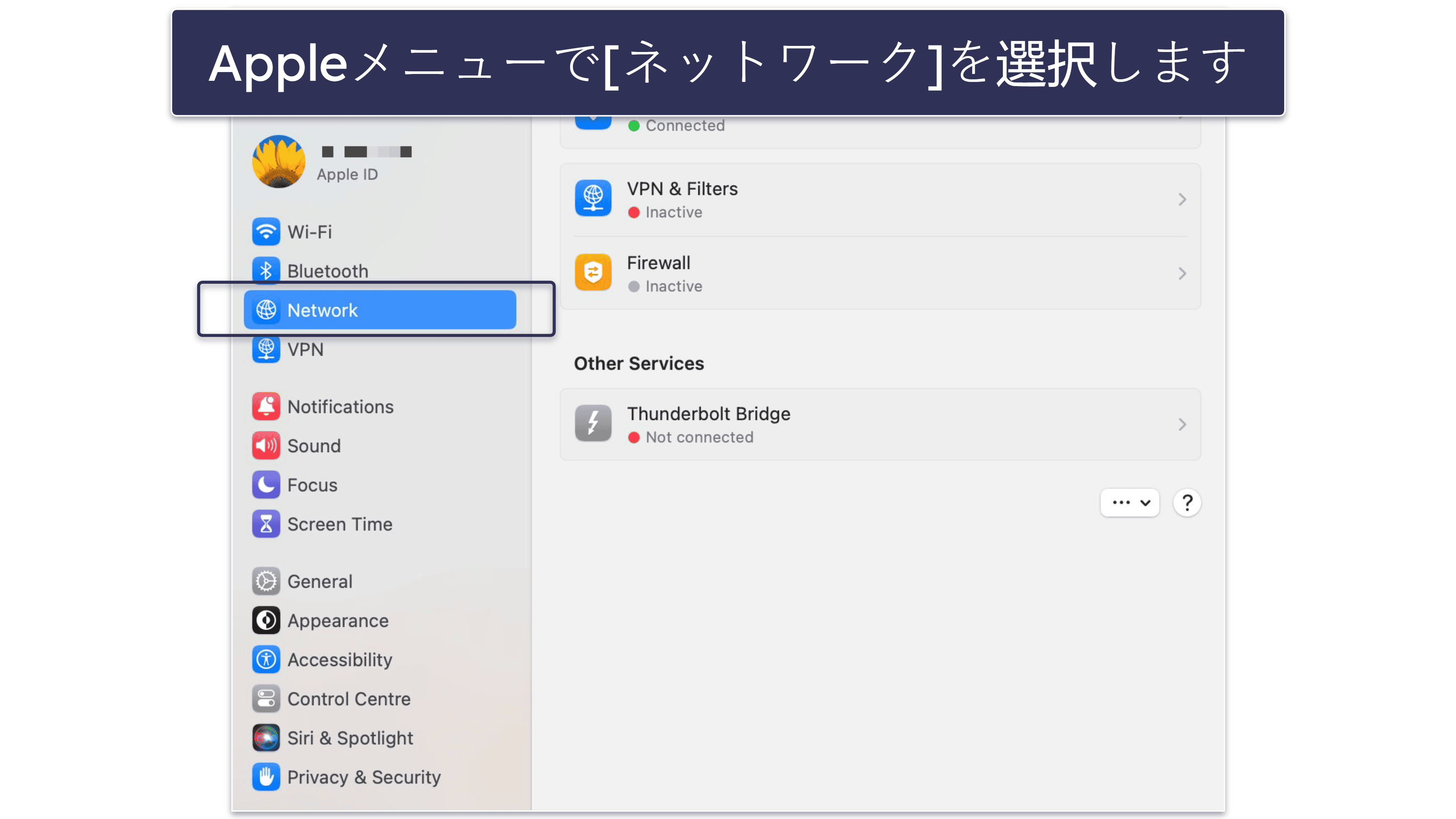The height and width of the screenshot is (819, 1456).
Task: Expand Thunderbolt Bridge row chevron
Action: point(1182,424)
